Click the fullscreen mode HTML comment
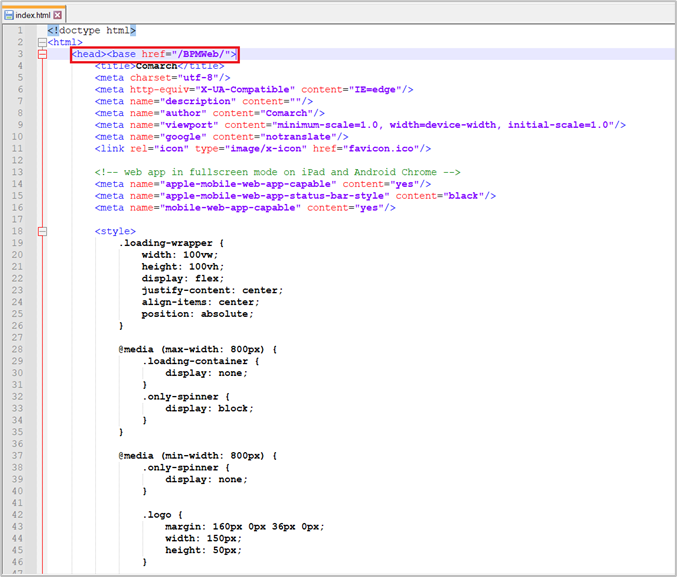 click(x=278, y=172)
